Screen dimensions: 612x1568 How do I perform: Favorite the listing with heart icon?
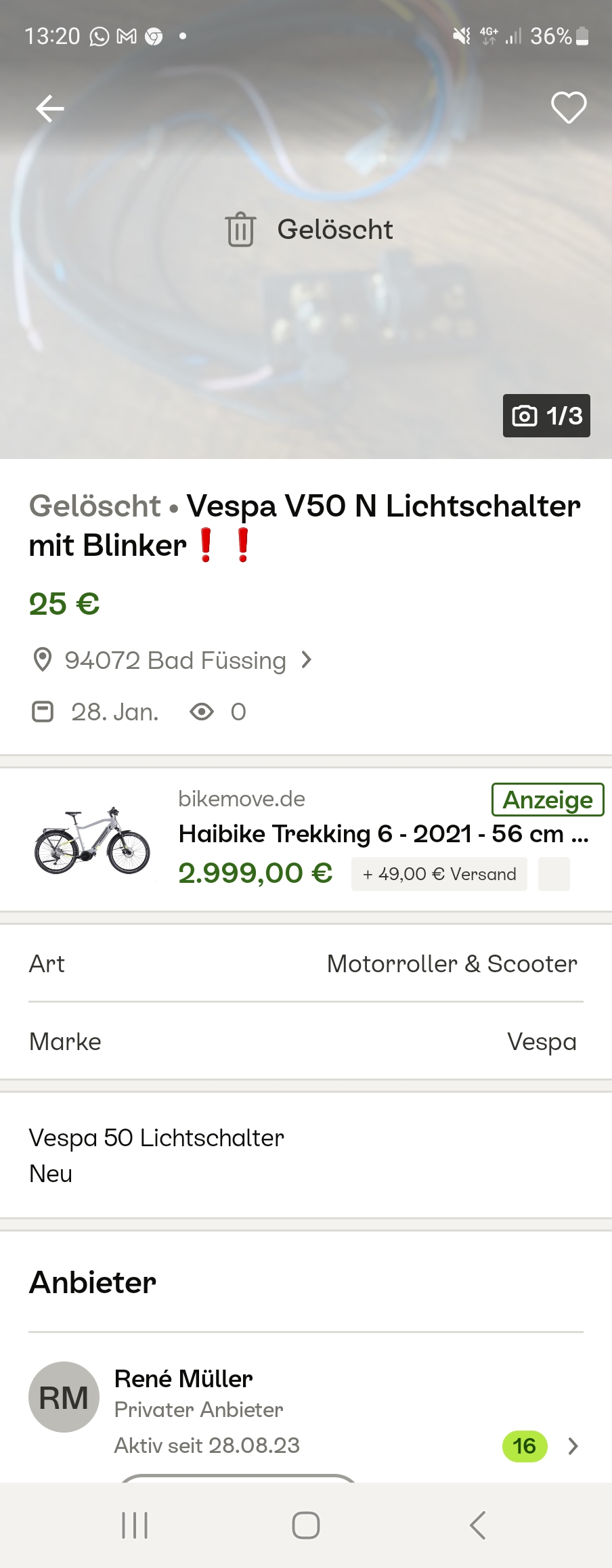coord(568,108)
